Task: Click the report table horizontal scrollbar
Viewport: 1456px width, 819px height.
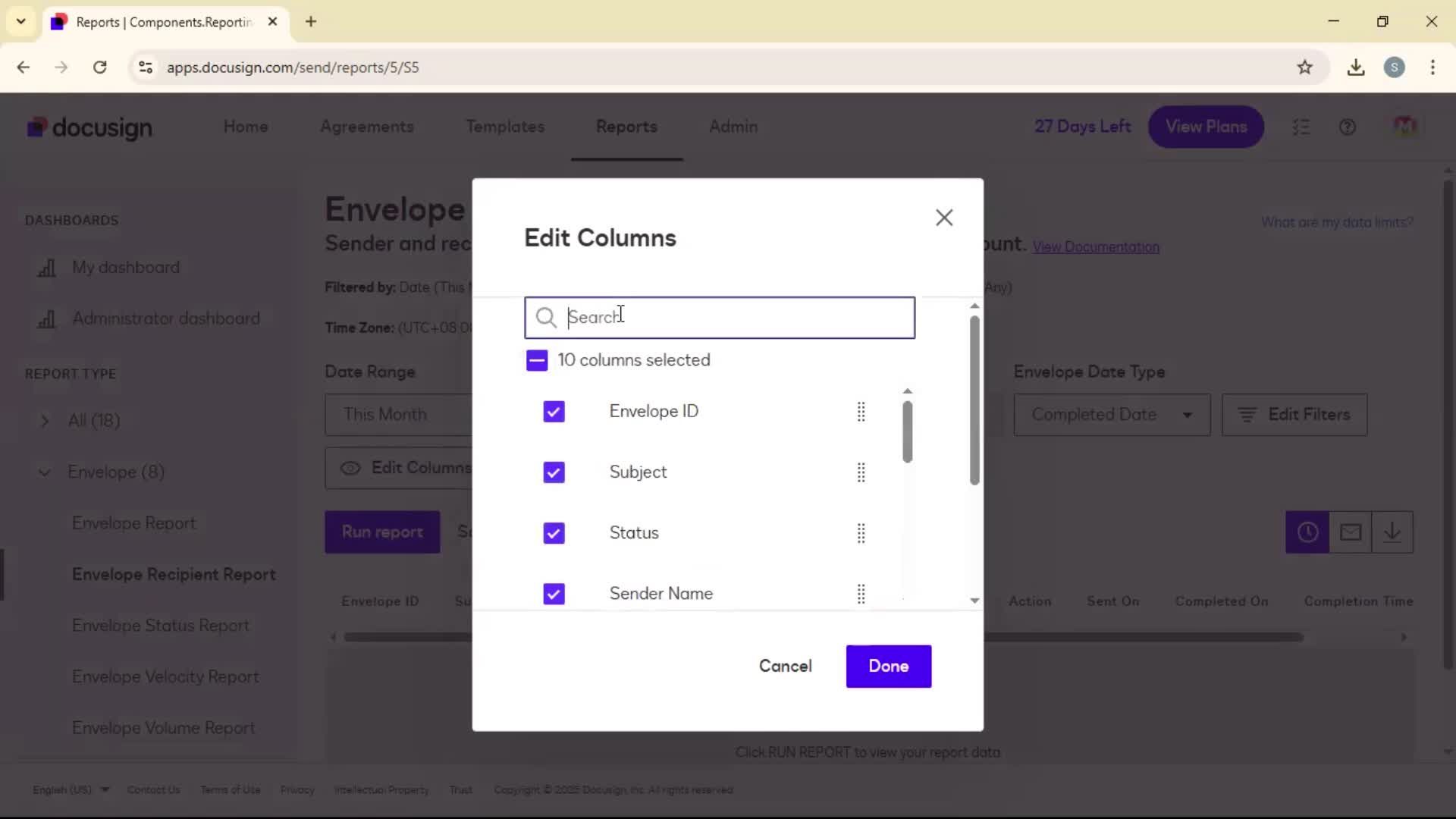Action: (x=824, y=637)
